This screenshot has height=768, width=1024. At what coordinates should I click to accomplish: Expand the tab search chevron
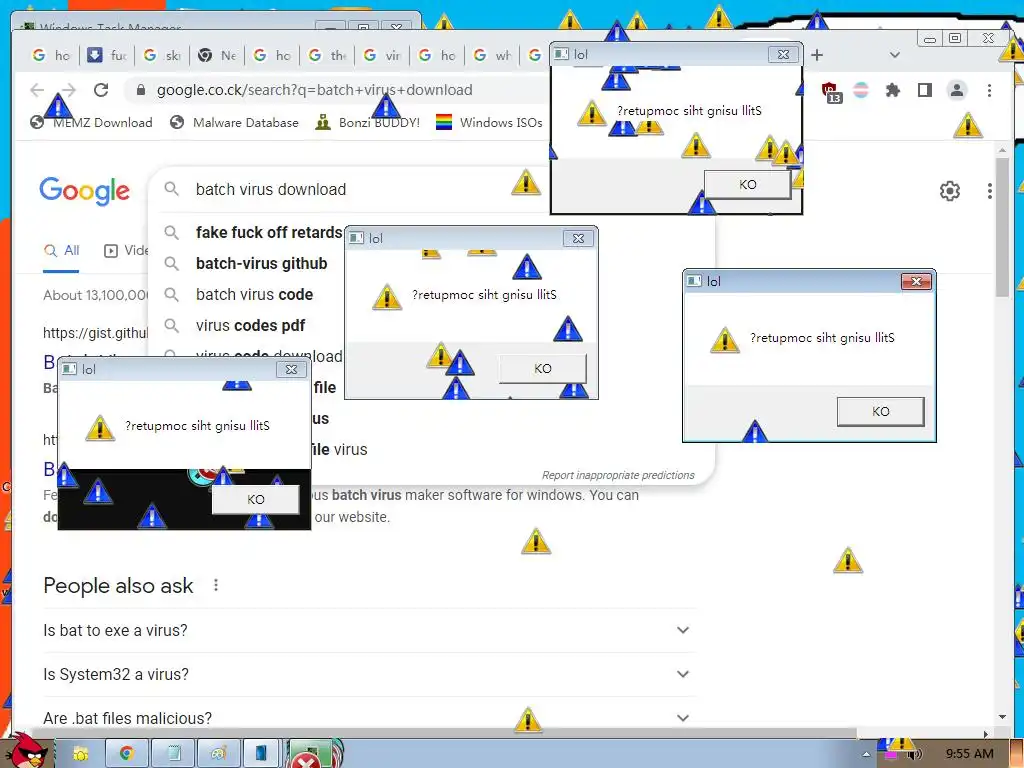click(x=895, y=55)
